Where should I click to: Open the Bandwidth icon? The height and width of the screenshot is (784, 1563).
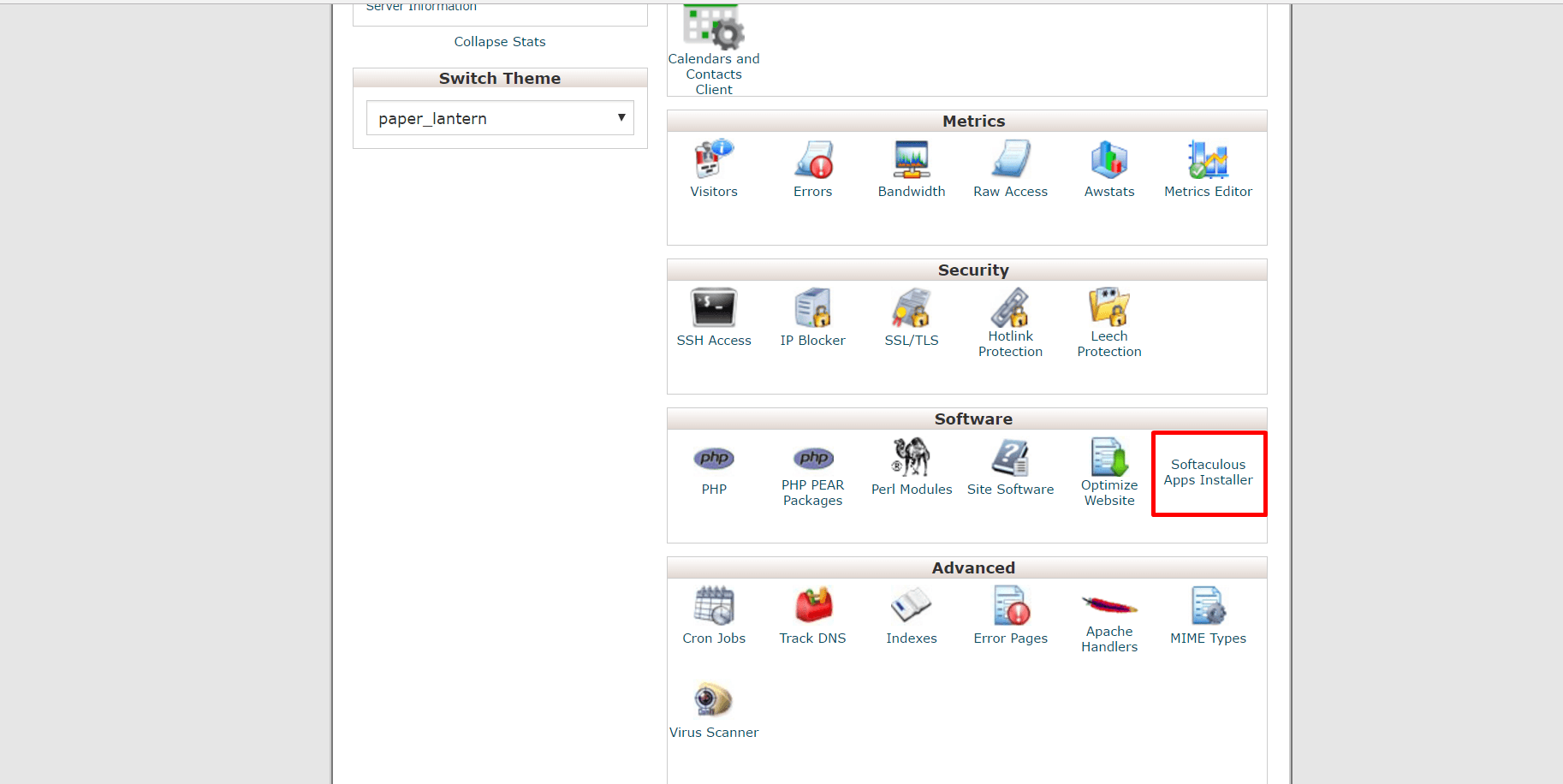912,159
